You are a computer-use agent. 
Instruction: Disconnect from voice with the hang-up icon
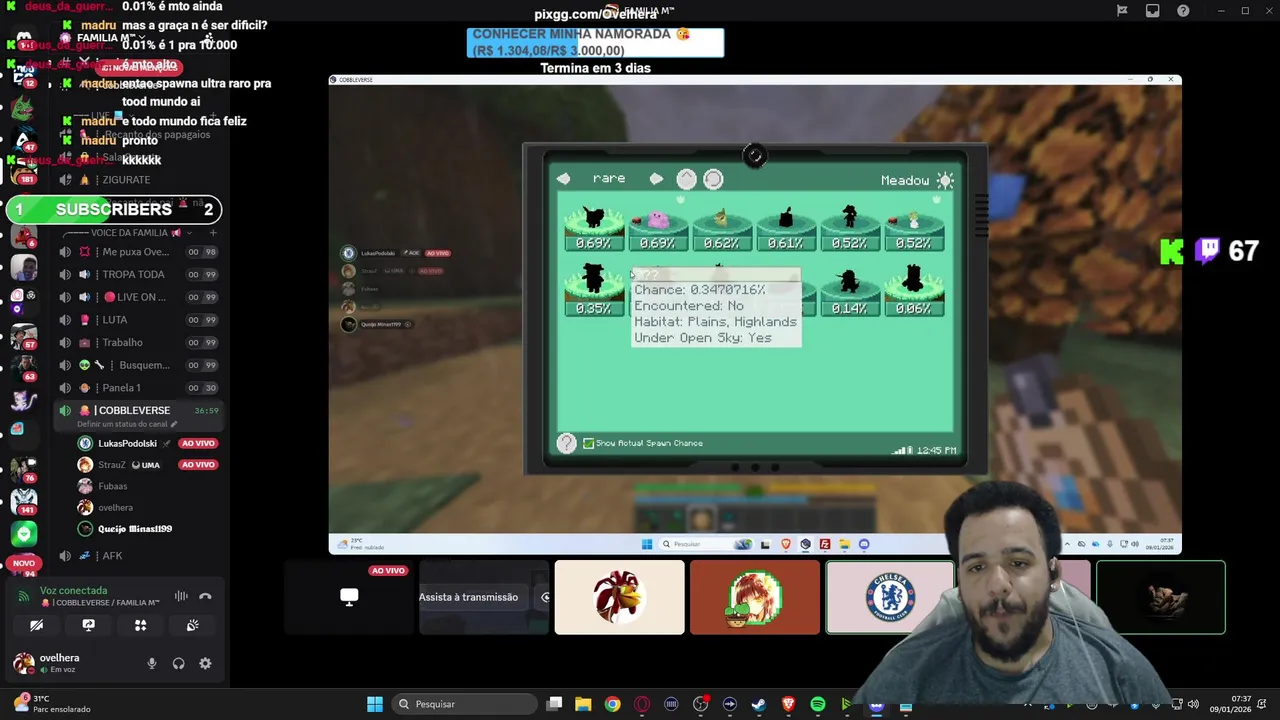coord(205,596)
